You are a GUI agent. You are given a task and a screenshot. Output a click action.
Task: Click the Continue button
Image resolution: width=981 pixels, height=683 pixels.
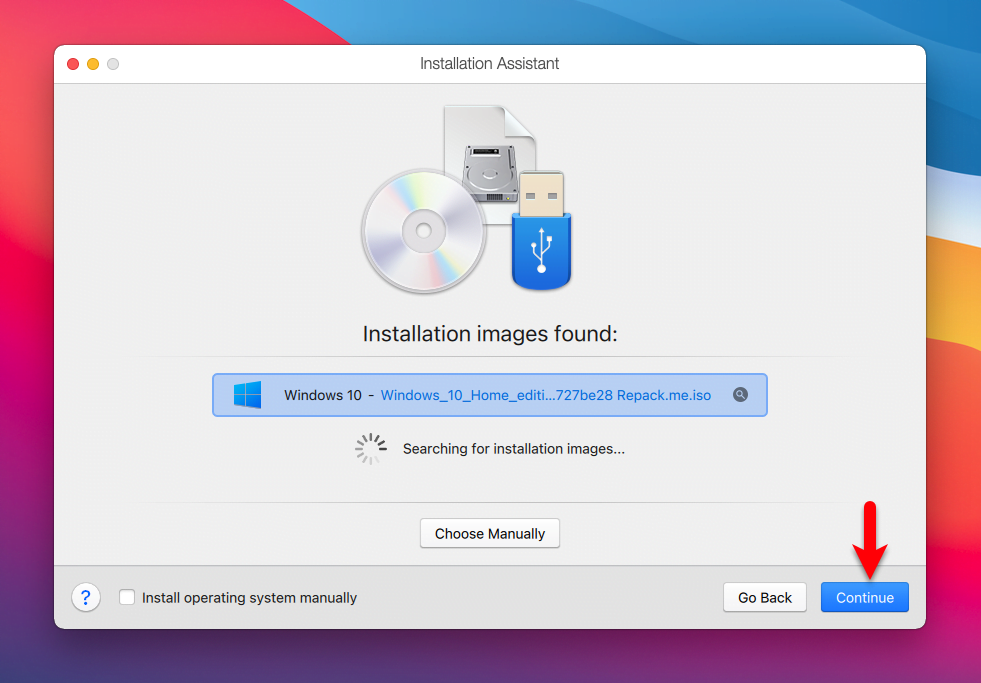(x=865, y=597)
